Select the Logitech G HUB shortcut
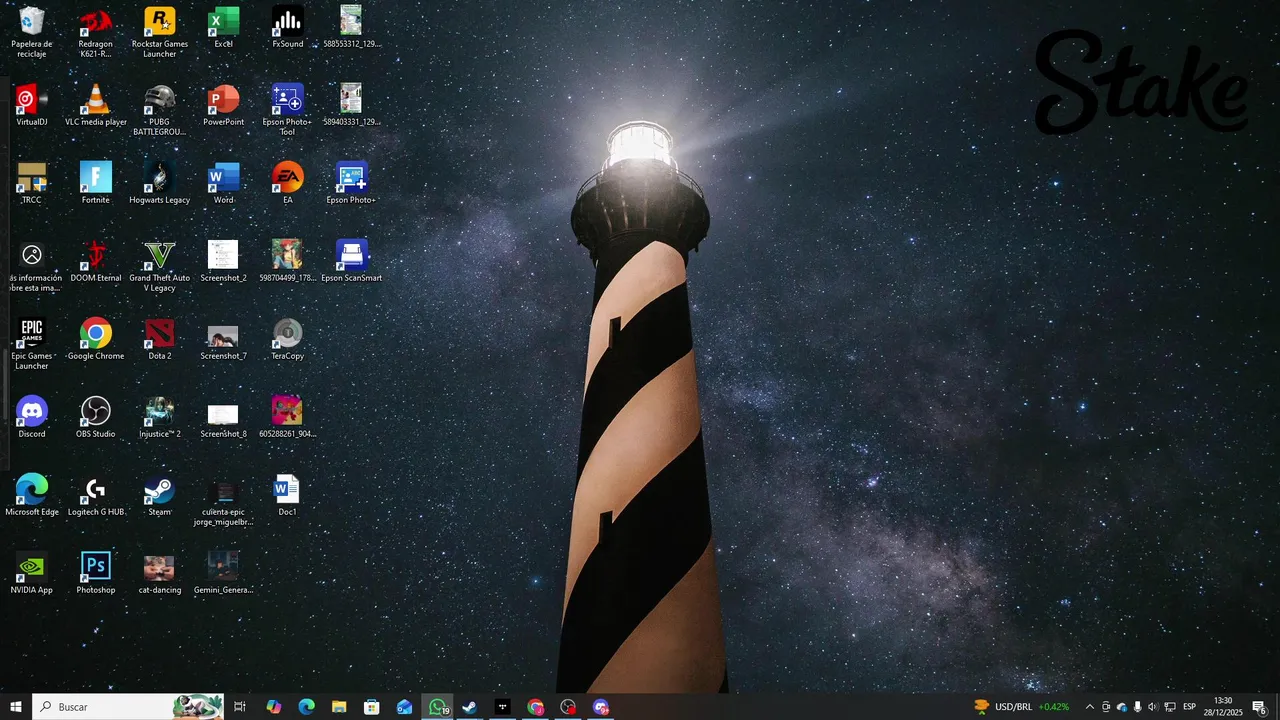This screenshot has width=1280, height=720. point(96,496)
